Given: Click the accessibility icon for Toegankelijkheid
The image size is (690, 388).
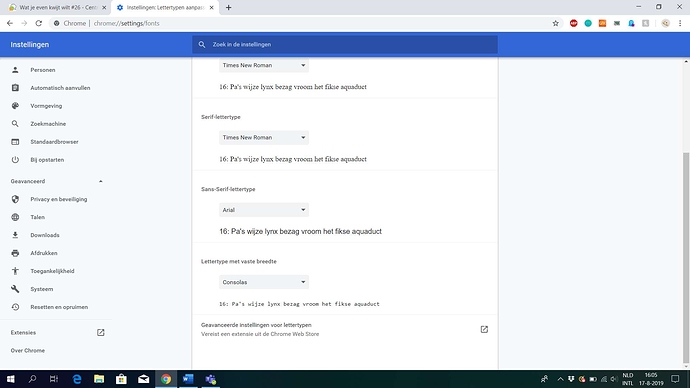Looking at the screenshot, I should click(x=15, y=271).
